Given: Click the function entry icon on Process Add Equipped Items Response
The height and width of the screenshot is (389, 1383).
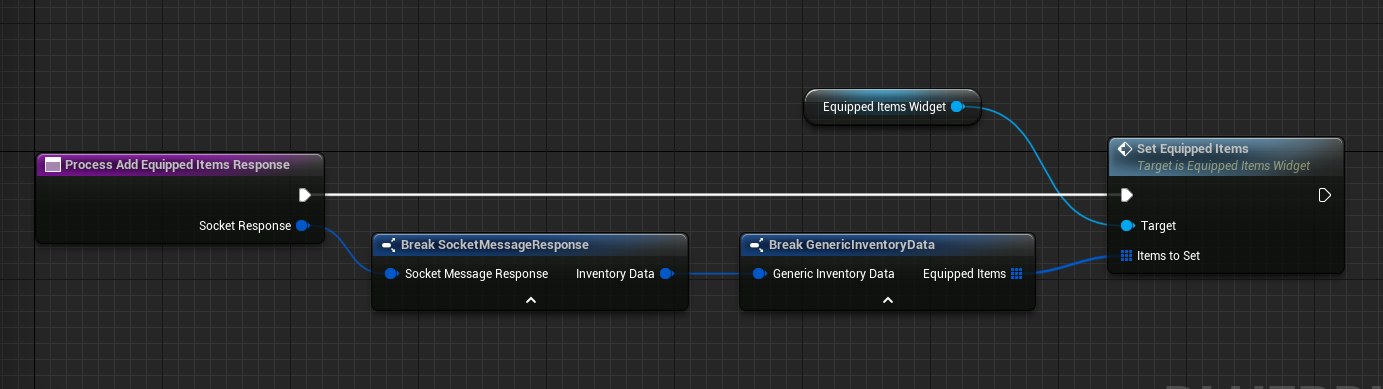Looking at the screenshot, I should coord(53,165).
